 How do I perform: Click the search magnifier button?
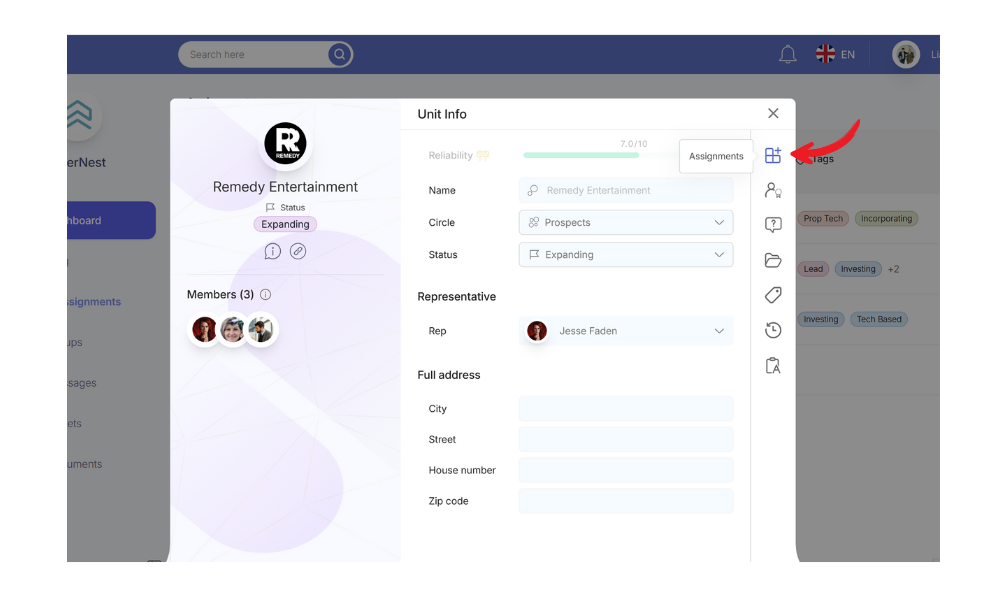(340, 55)
